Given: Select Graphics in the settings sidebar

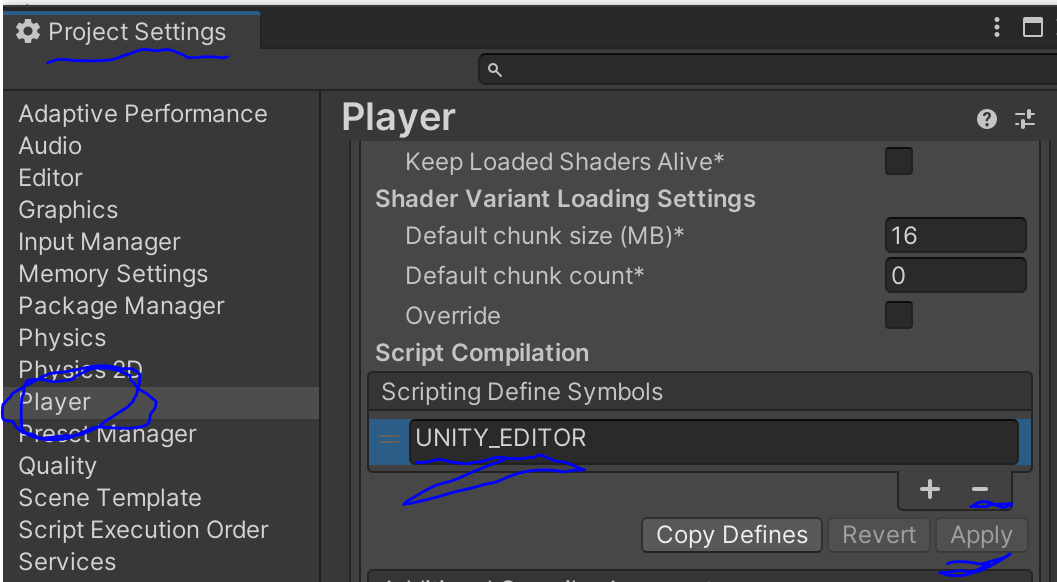Looking at the screenshot, I should coord(67,209).
